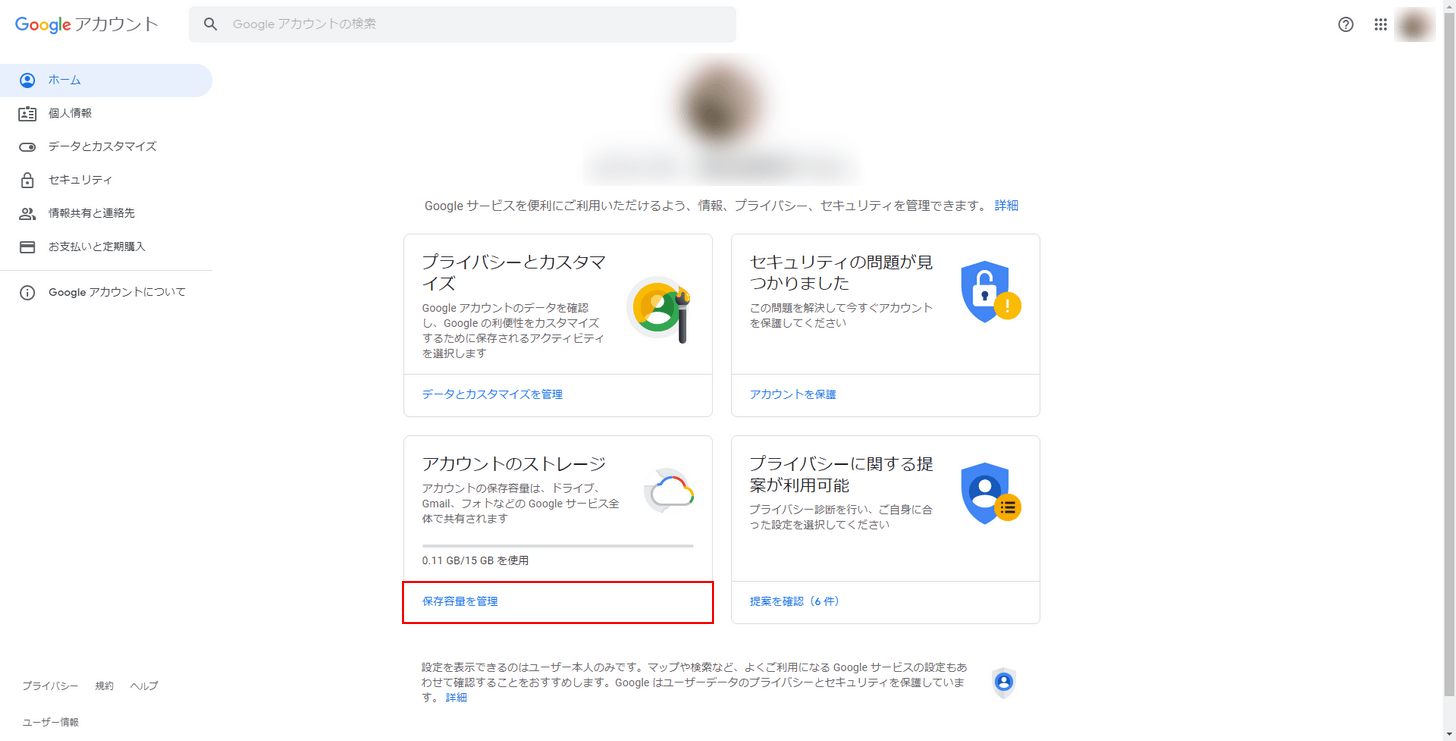Click the cloud illustration on the storage card

coord(668,490)
